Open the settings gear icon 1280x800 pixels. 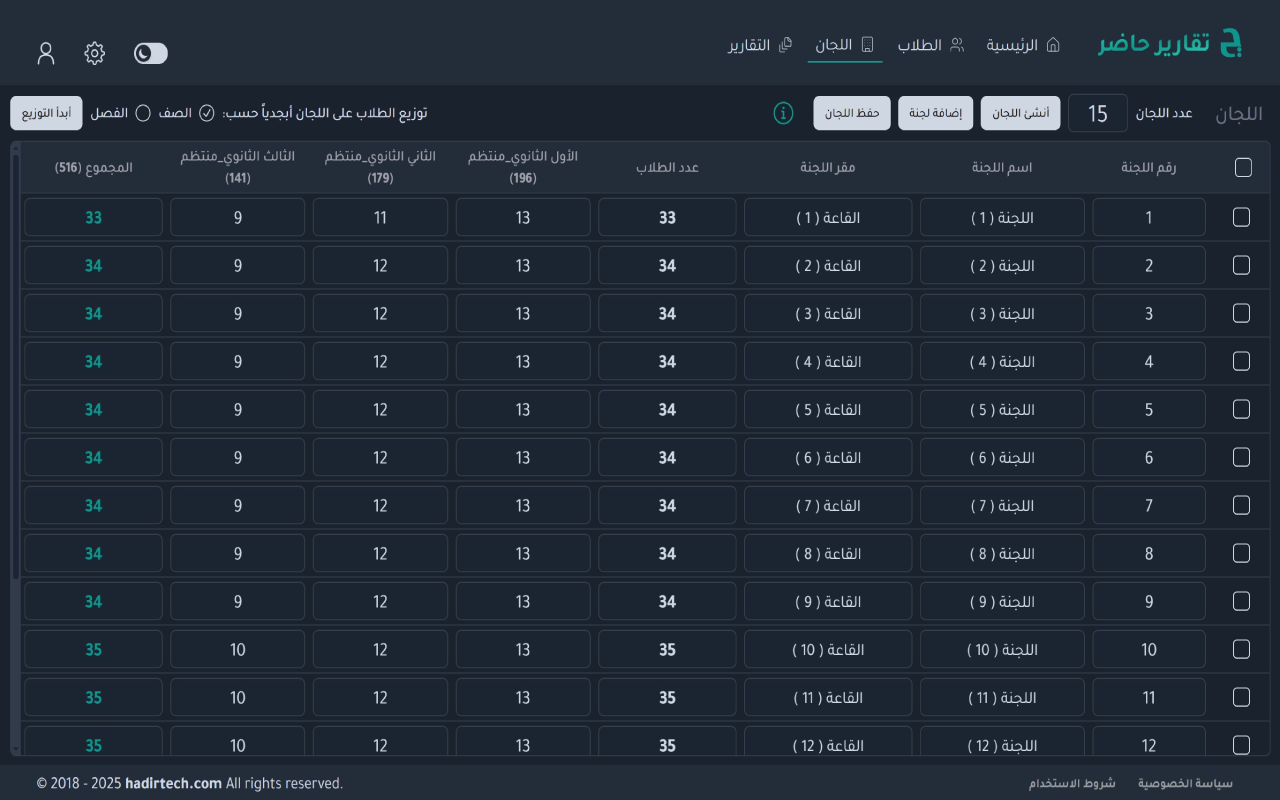point(94,53)
